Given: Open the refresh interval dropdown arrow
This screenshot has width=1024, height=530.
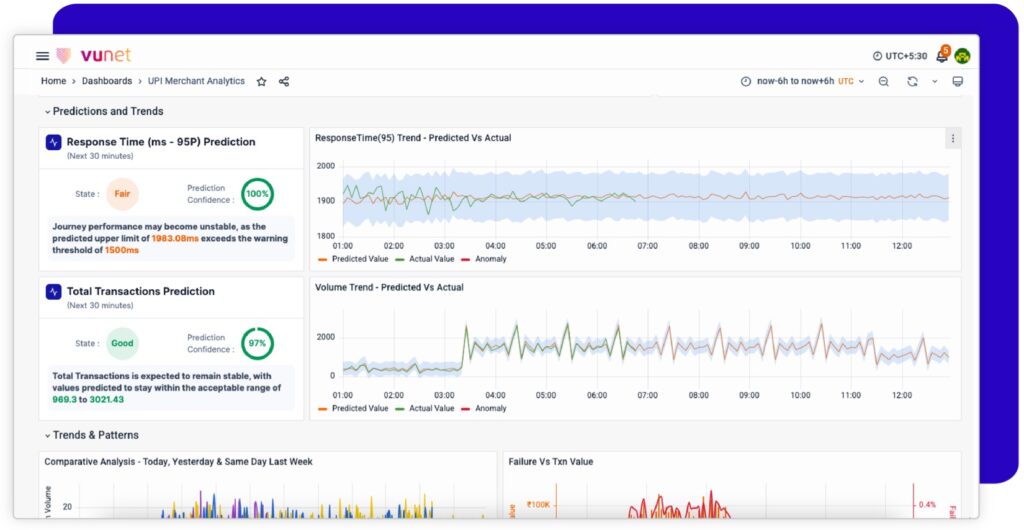Looking at the screenshot, I should (x=935, y=82).
